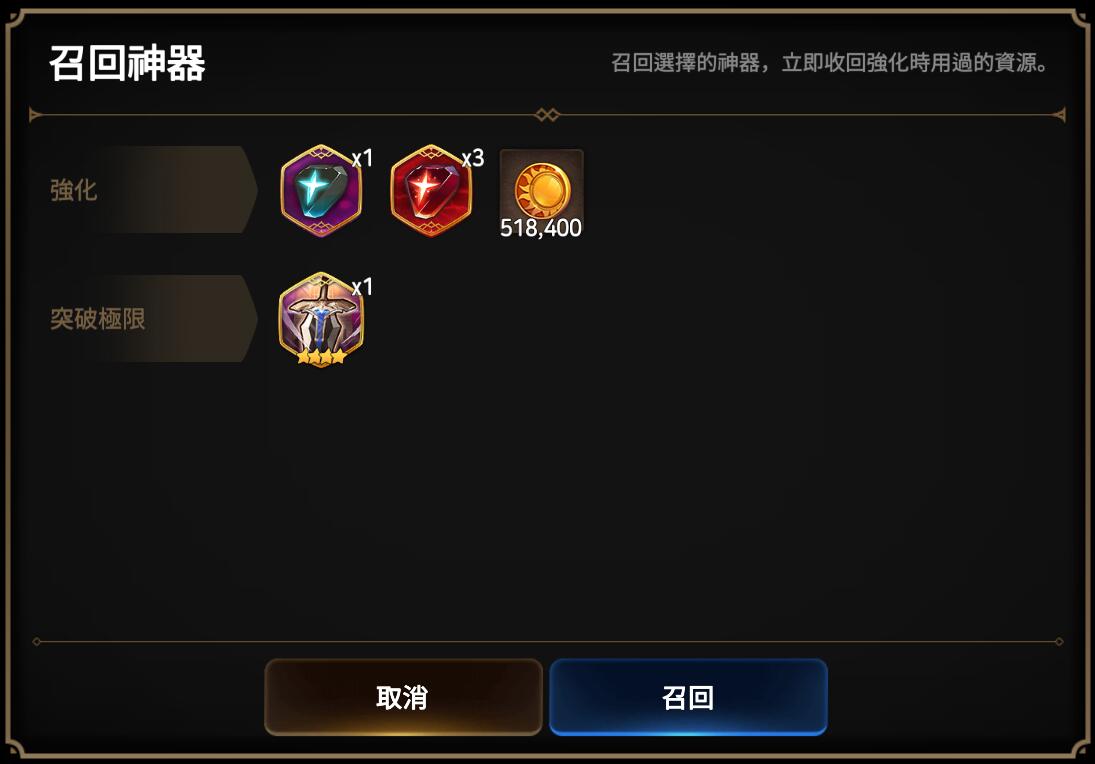
Task: Click the diamond ornament on top divider
Action: pyautogui.click(x=547, y=115)
